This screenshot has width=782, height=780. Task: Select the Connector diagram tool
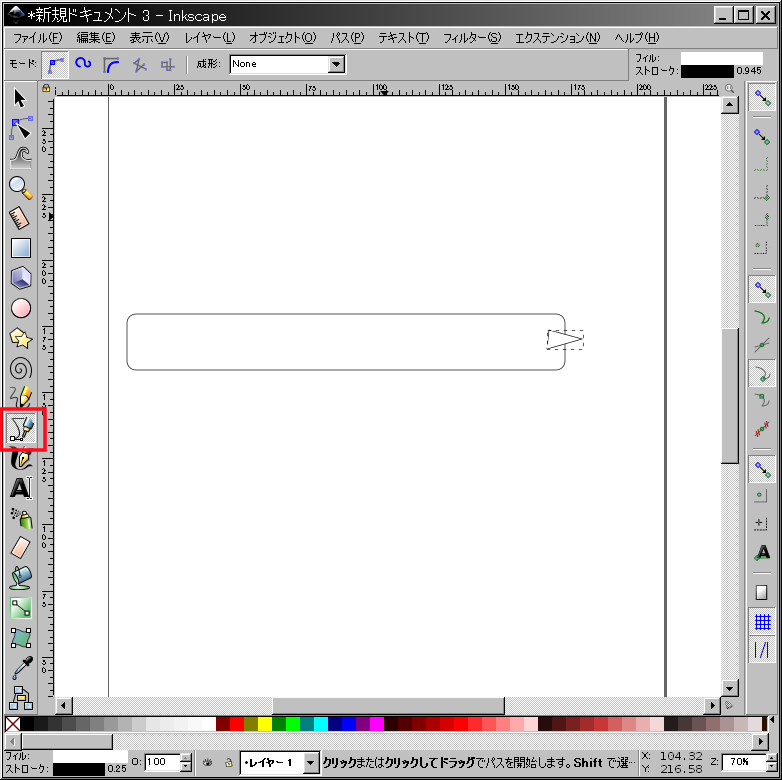tap(20, 698)
